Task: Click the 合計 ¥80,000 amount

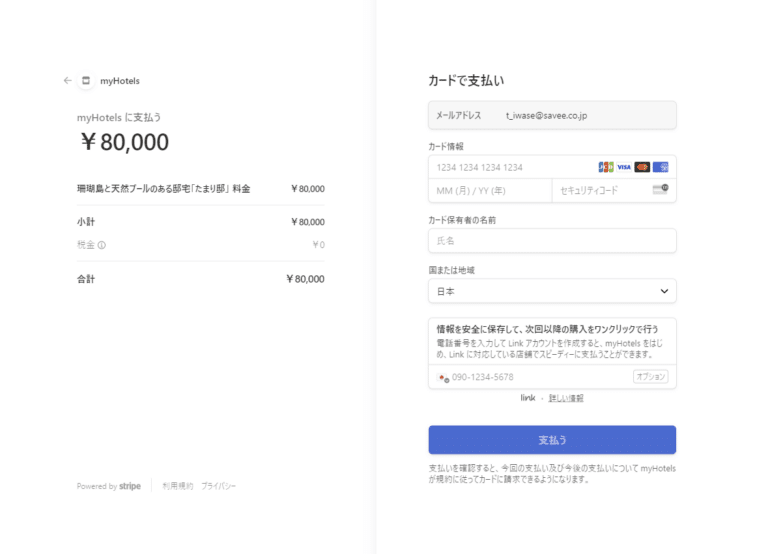Action: (305, 279)
